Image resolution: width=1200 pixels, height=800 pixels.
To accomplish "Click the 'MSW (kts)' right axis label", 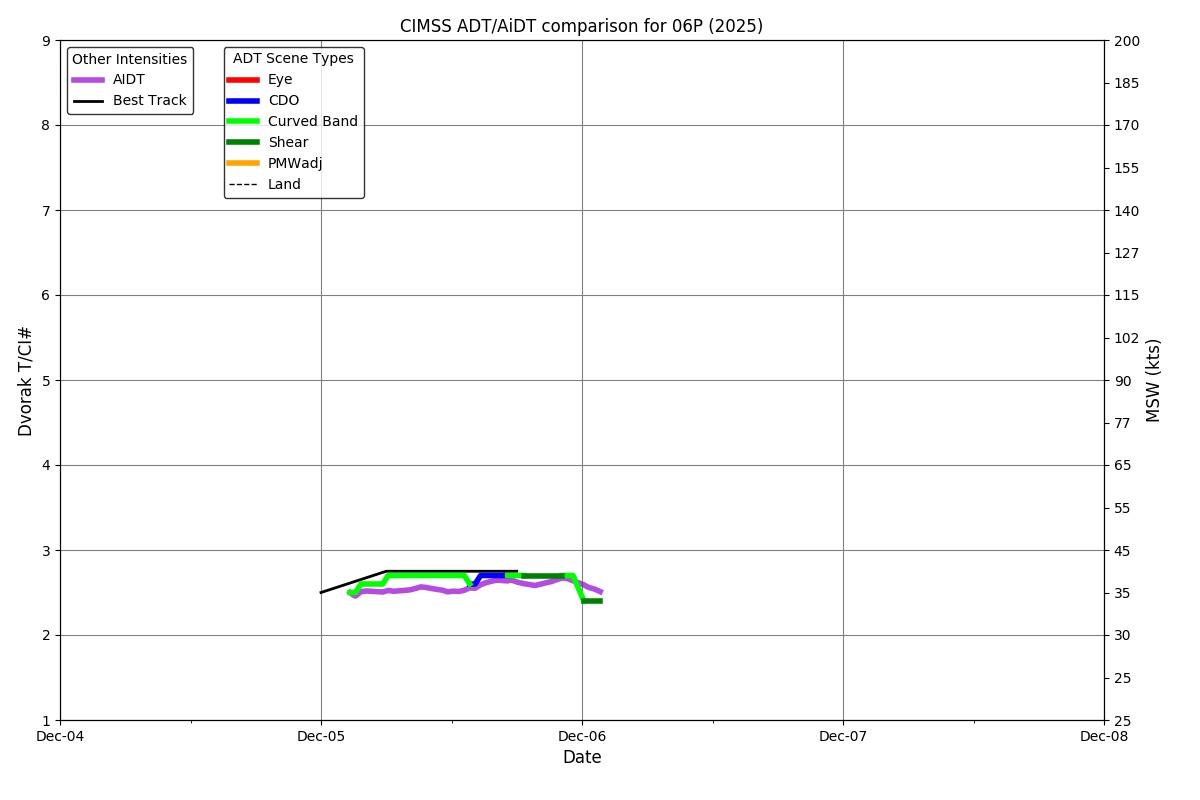I will pos(1154,380).
